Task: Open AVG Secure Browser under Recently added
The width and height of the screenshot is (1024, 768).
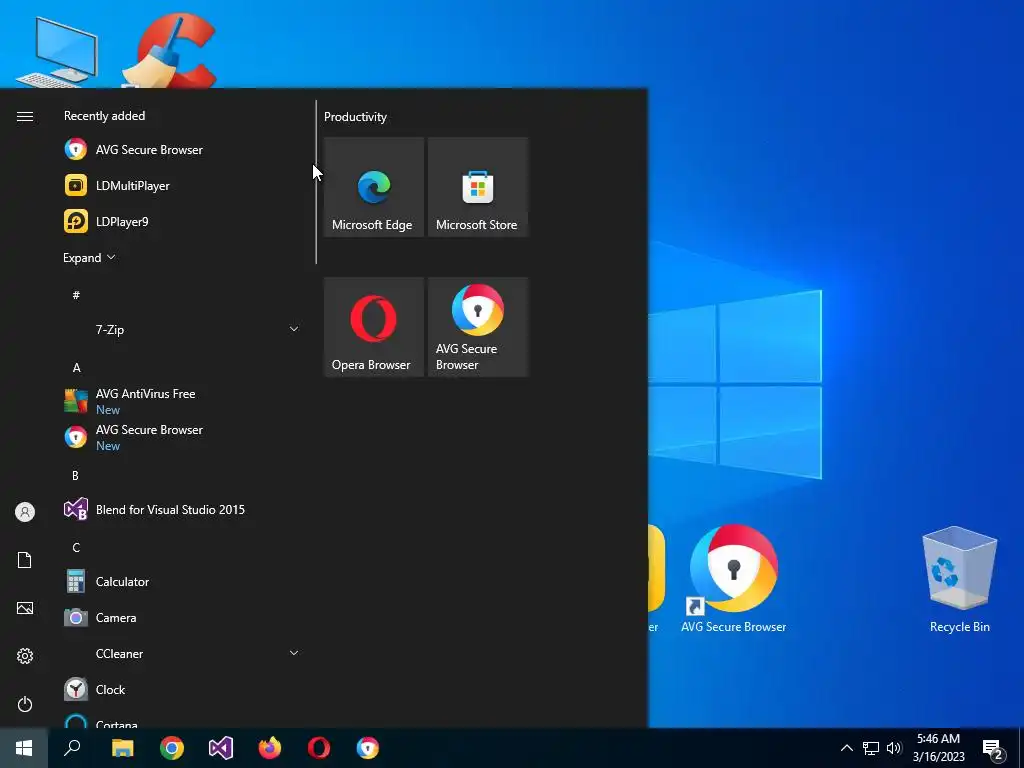Action: point(183,150)
